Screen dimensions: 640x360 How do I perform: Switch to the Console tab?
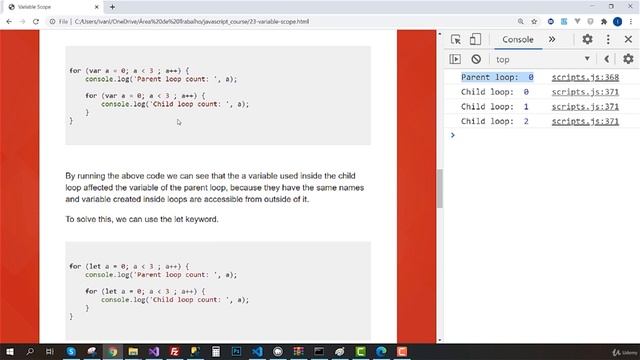coord(518,40)
